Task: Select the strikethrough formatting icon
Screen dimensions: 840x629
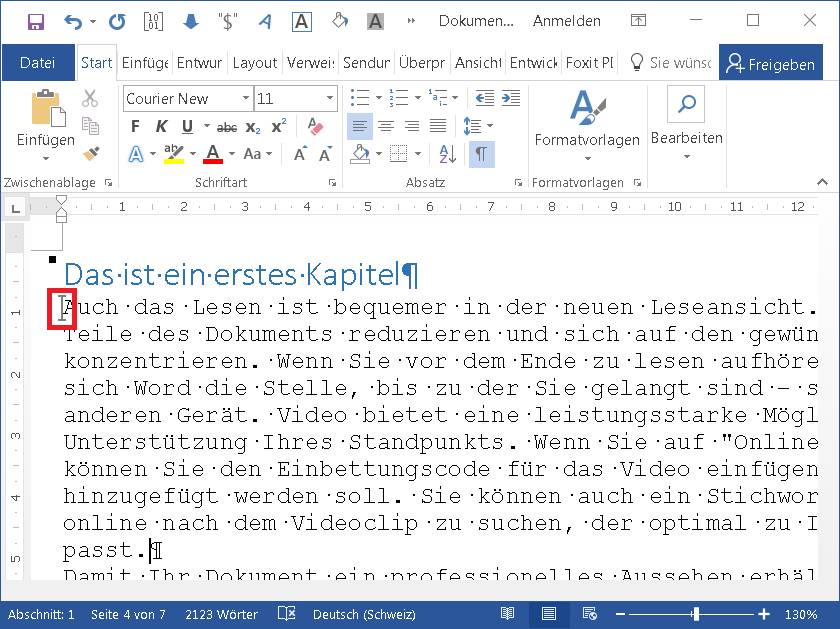Action: pyautogui.click(x=225, y=126)
